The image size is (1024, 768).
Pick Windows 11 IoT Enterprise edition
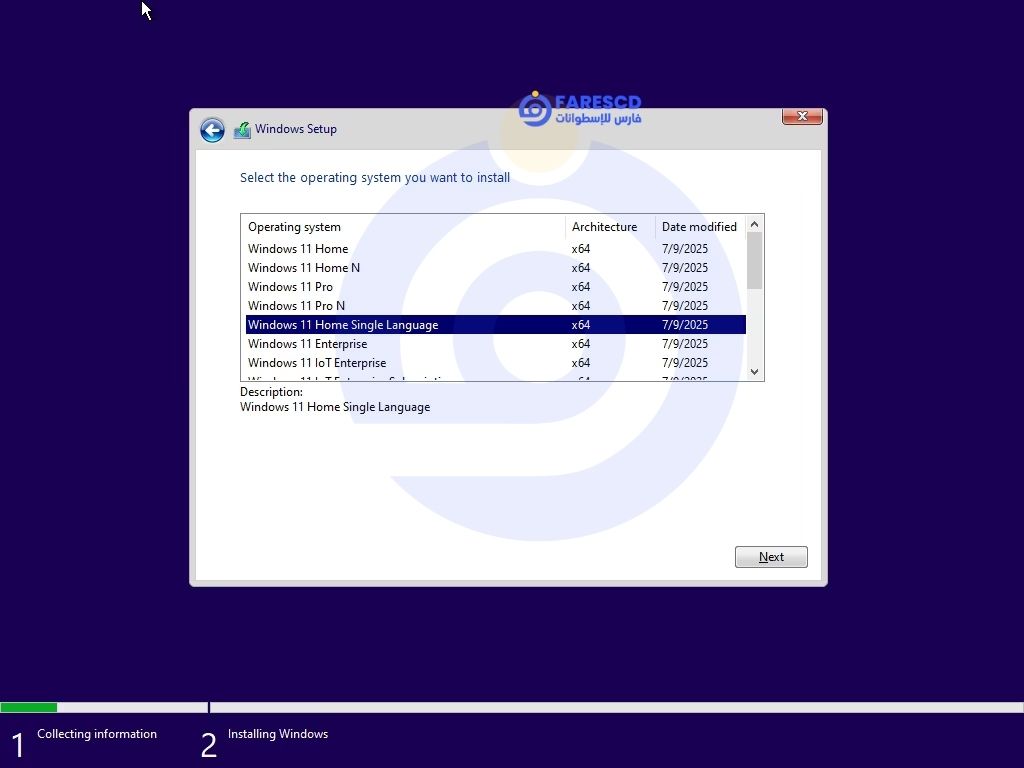pos(496,362)
